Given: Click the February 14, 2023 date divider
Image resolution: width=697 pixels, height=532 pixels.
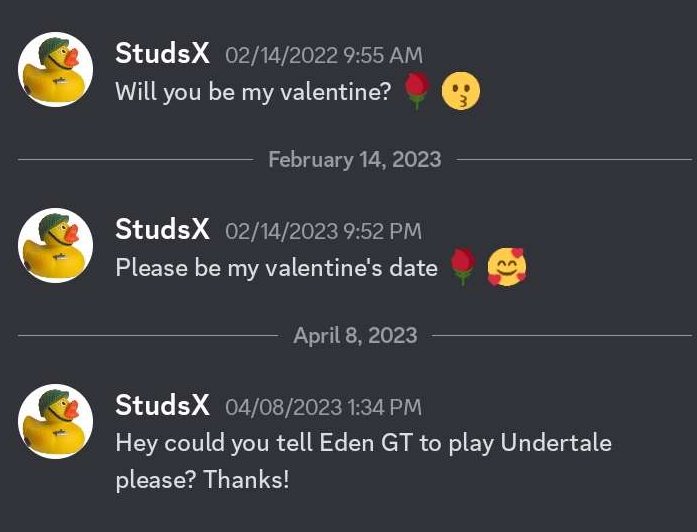Looking at the screenshot, I should [x=355, y=160].
